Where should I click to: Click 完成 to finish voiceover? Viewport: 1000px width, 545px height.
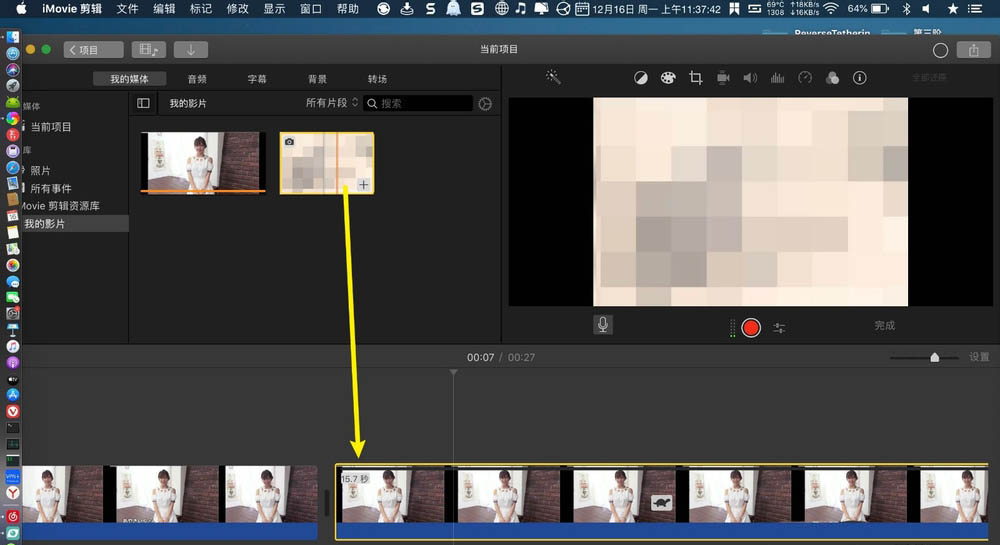coord(885,326)
